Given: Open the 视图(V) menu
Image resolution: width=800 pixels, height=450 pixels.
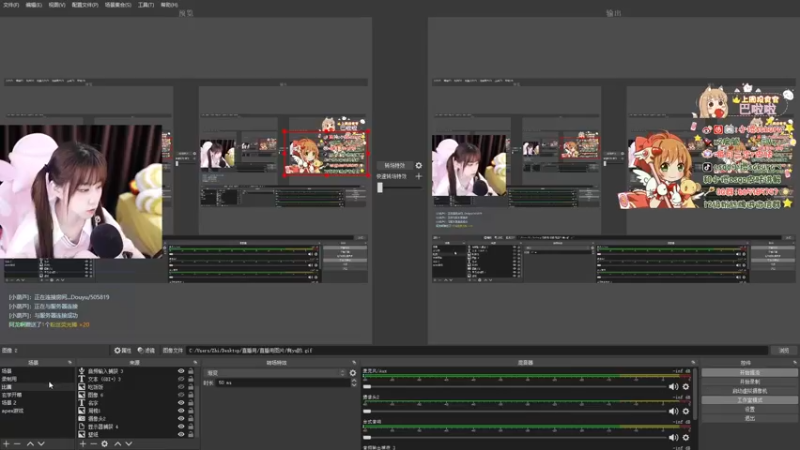Looking at the screenshot, I should click(x=57, y=5).
